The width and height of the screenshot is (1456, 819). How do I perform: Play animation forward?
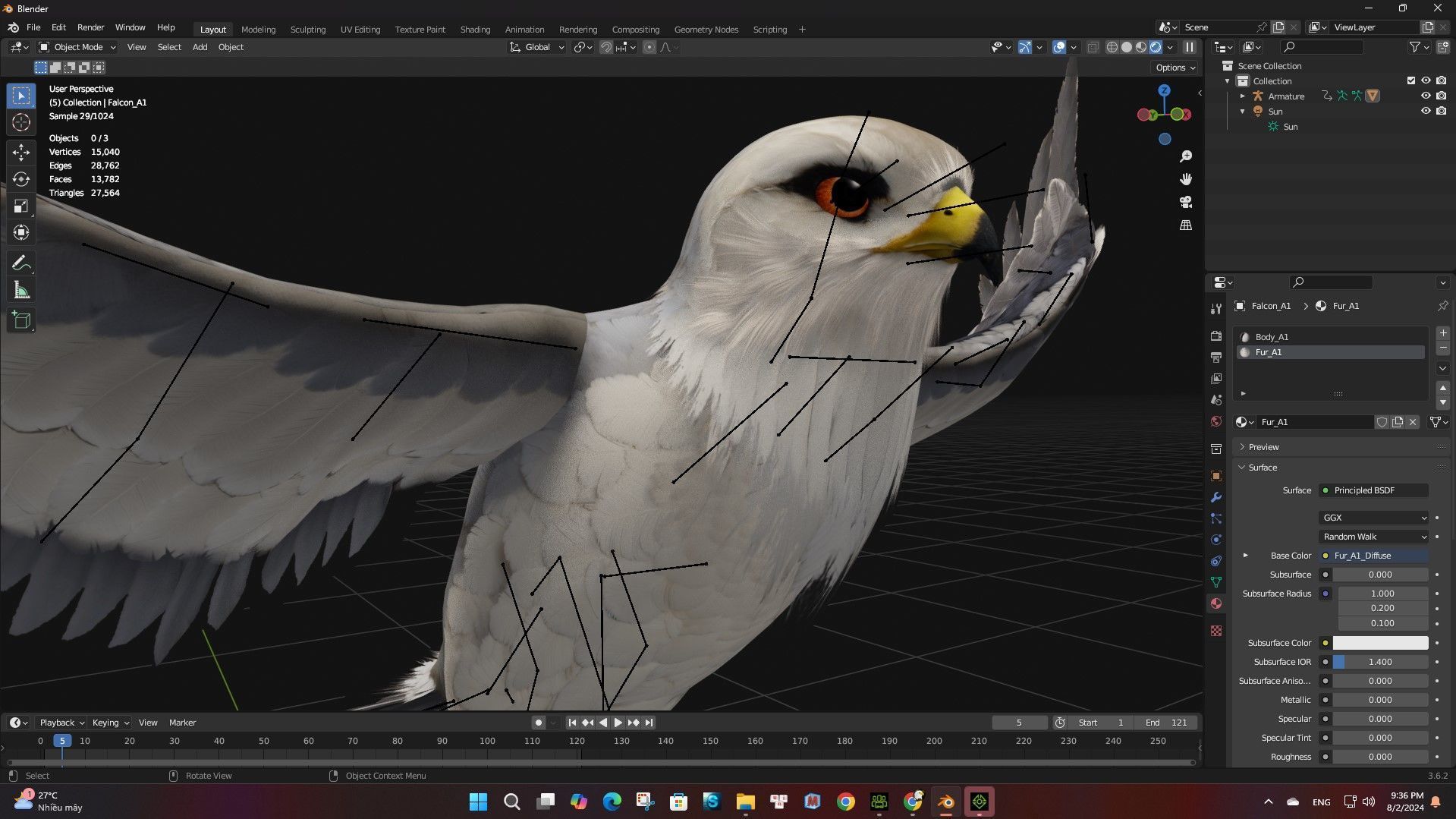click(x=618, y=723)
